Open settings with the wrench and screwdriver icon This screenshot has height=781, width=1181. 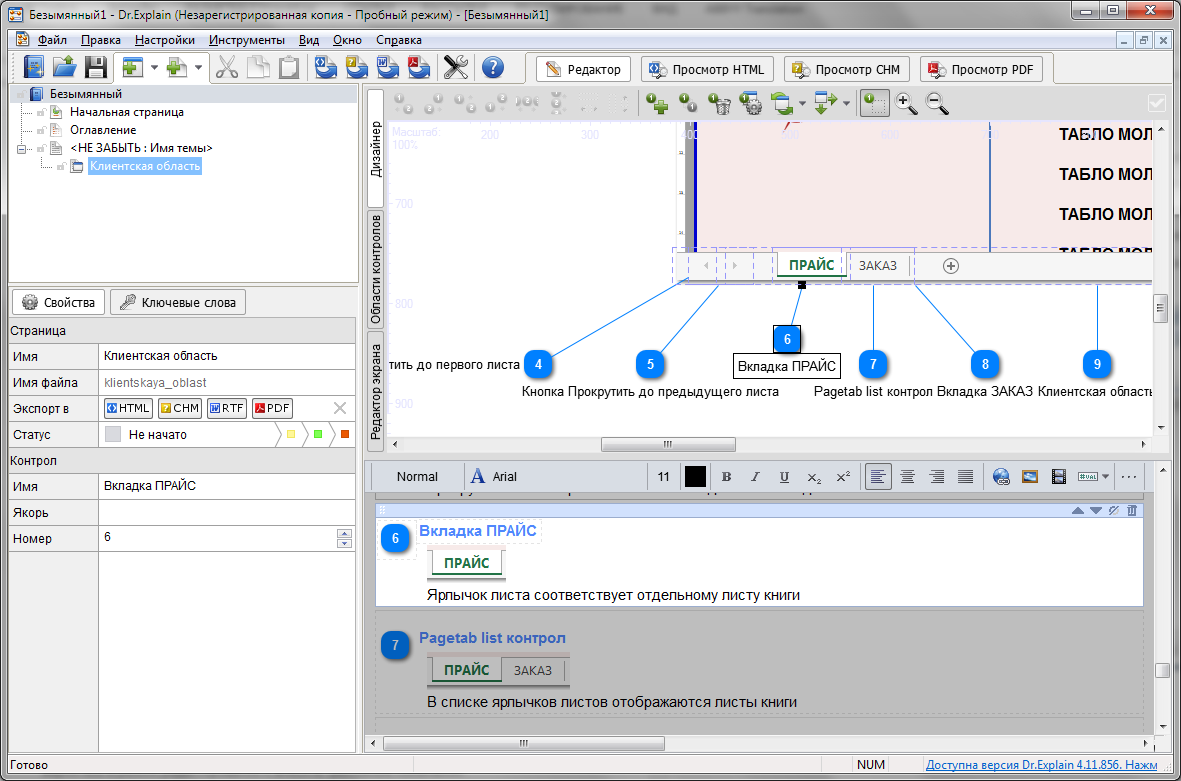pos(456,68)
